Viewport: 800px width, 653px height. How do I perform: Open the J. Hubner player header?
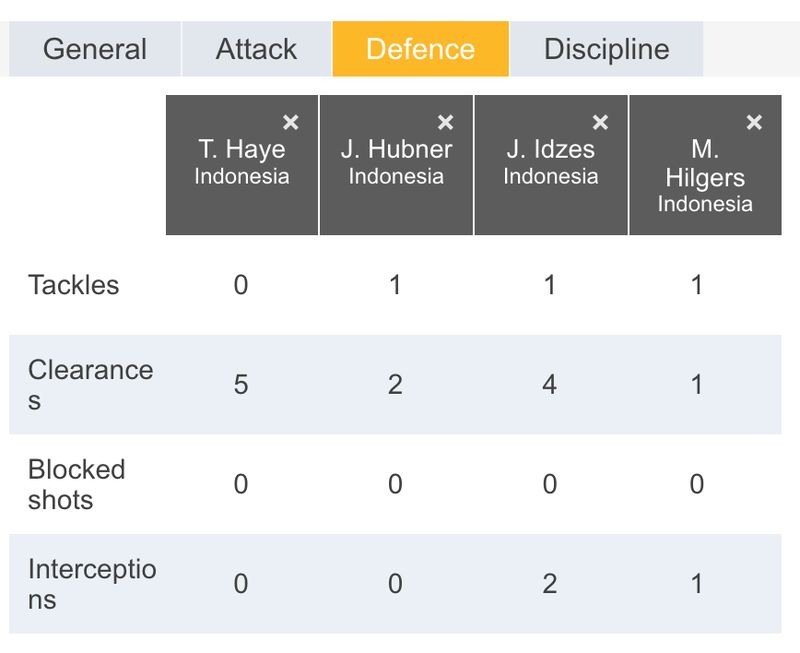[x=396, y=165]
